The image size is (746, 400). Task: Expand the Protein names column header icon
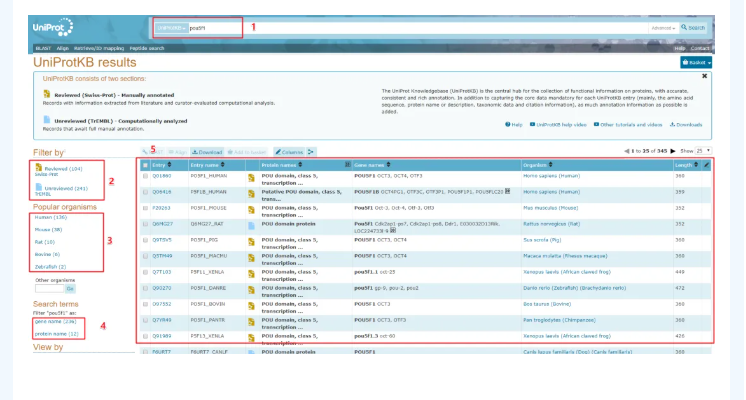click(347, 165)
